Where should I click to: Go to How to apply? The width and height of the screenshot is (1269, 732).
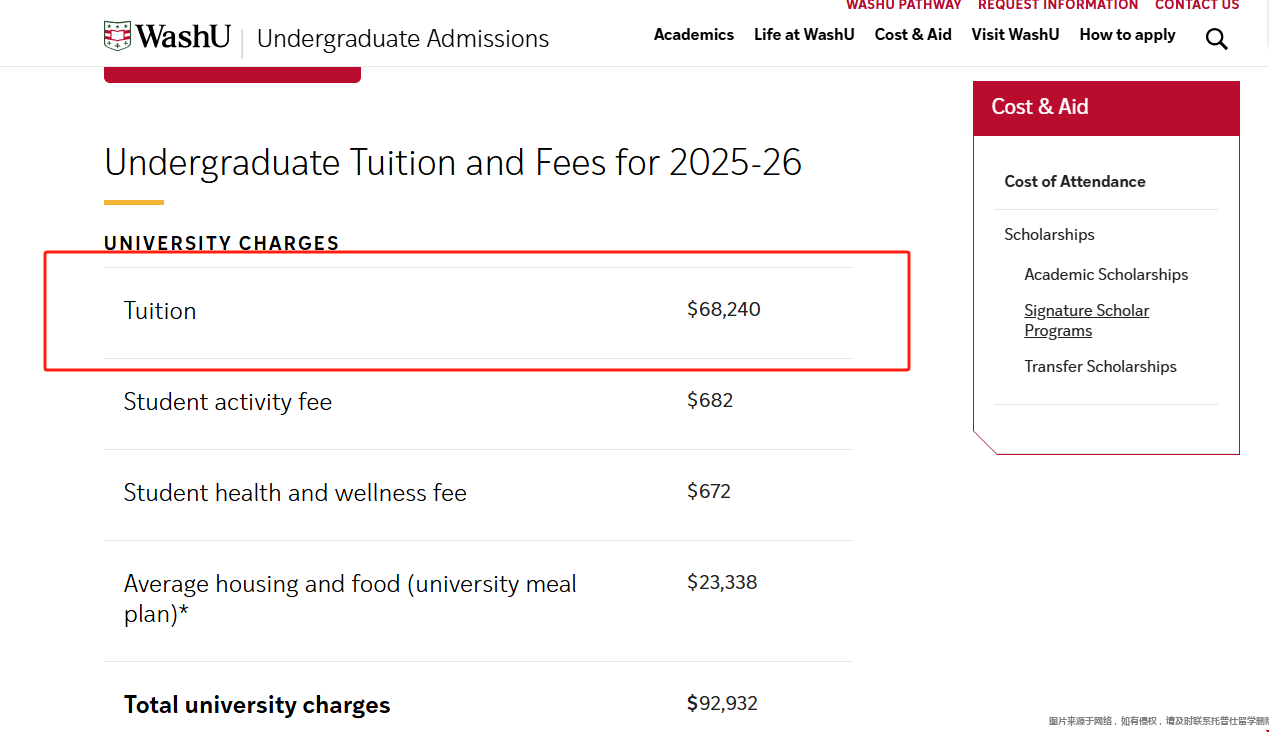coord(1127,35)
